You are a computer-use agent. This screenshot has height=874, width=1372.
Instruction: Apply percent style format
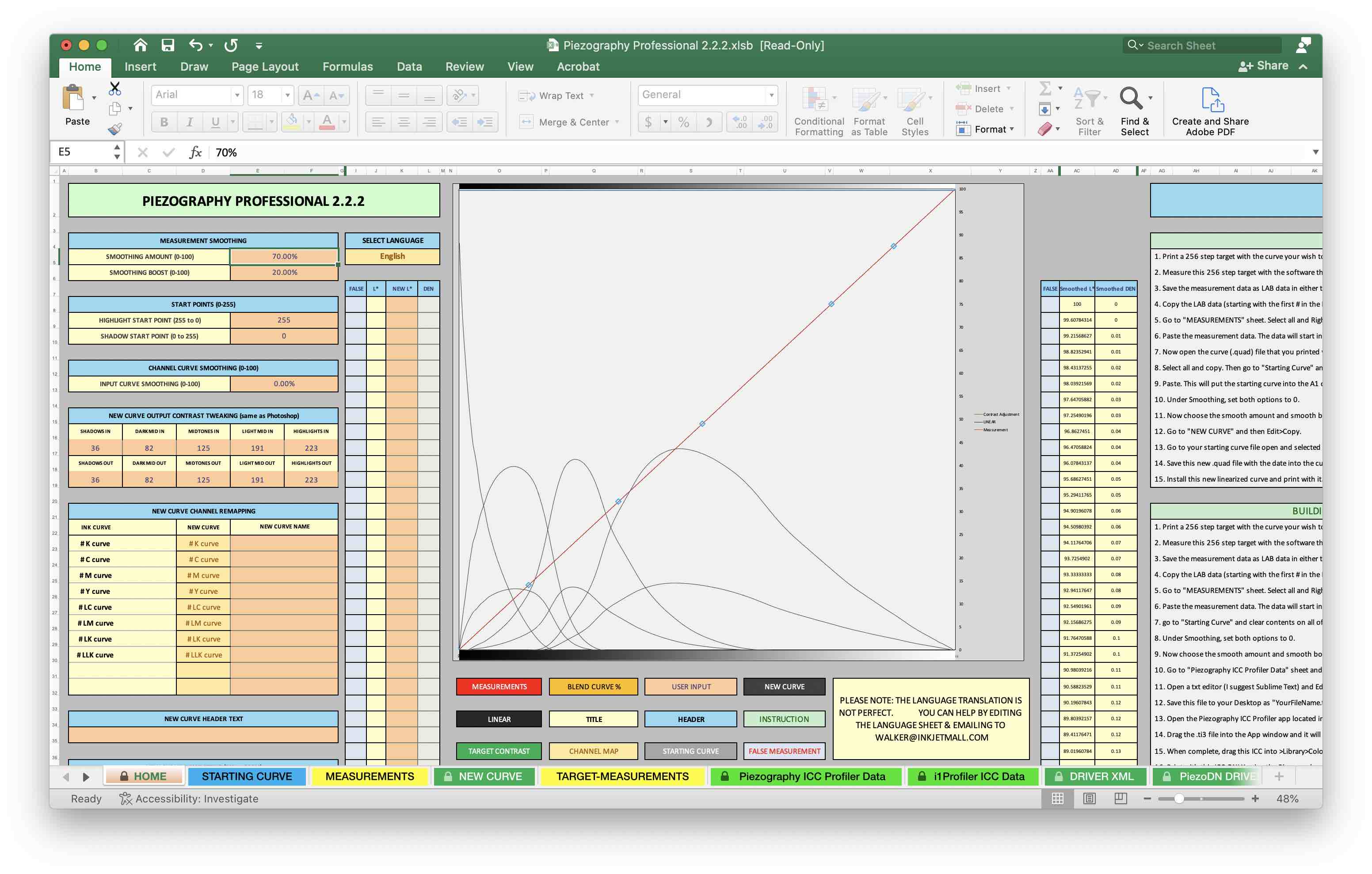tap(684, 122)
